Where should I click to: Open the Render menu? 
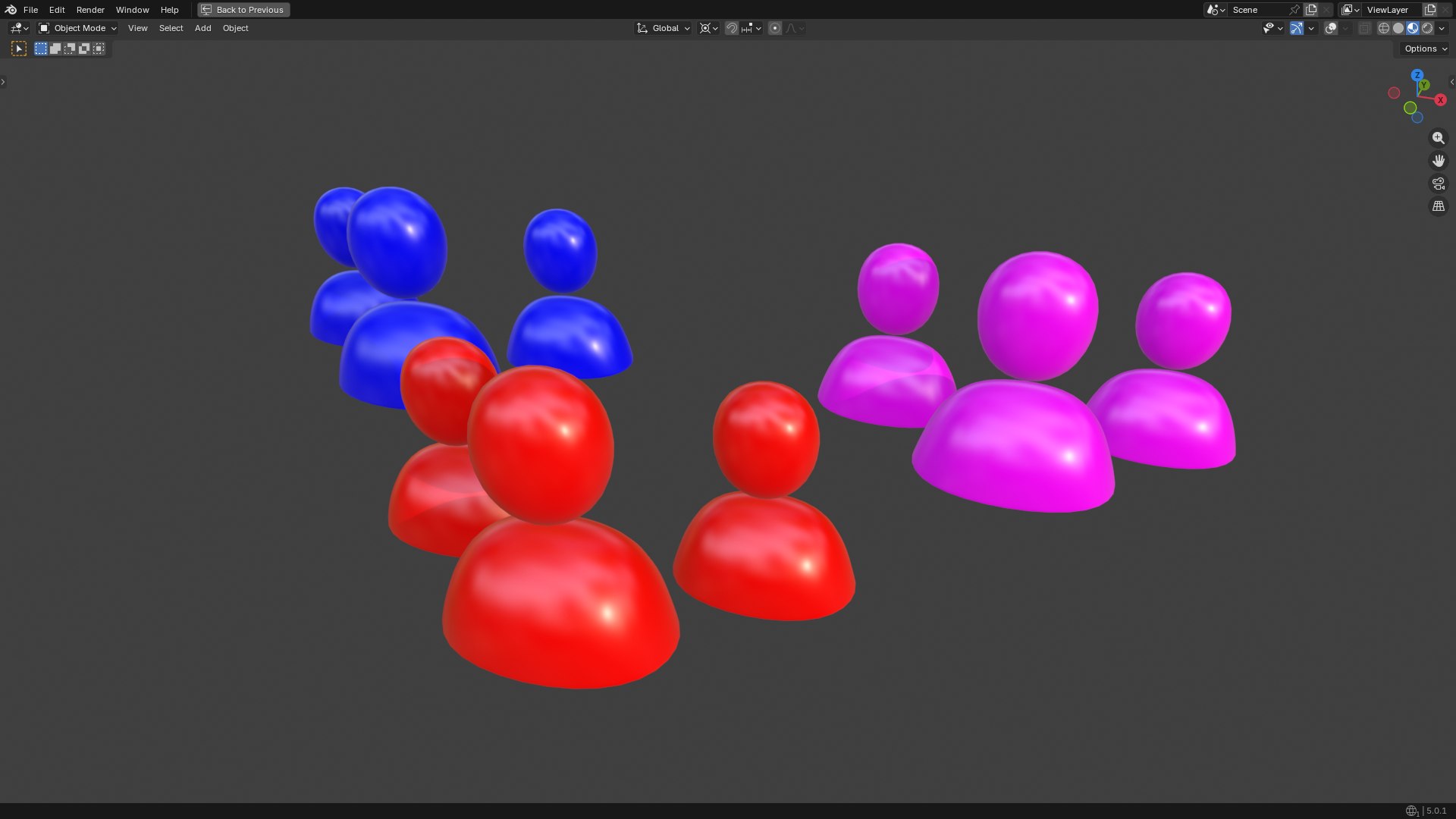tap(90, 10)
